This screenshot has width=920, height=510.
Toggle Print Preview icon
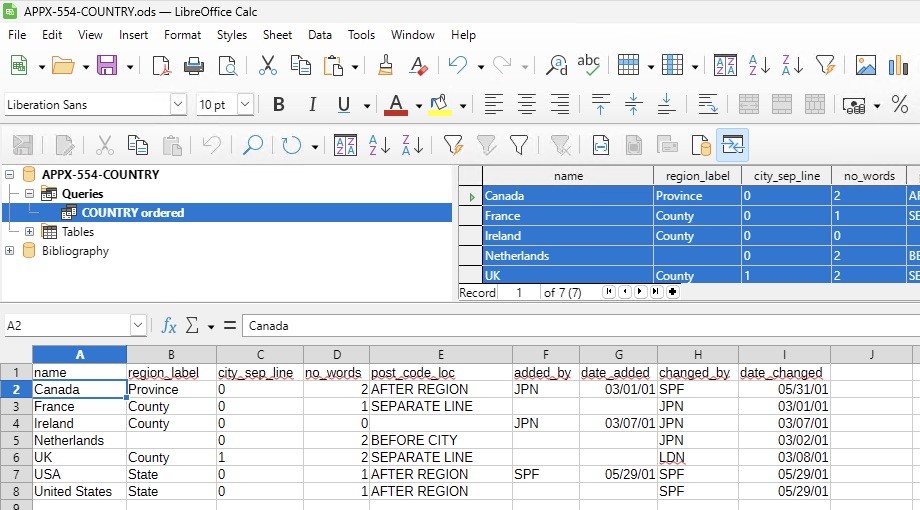click(x=228, y=65)
